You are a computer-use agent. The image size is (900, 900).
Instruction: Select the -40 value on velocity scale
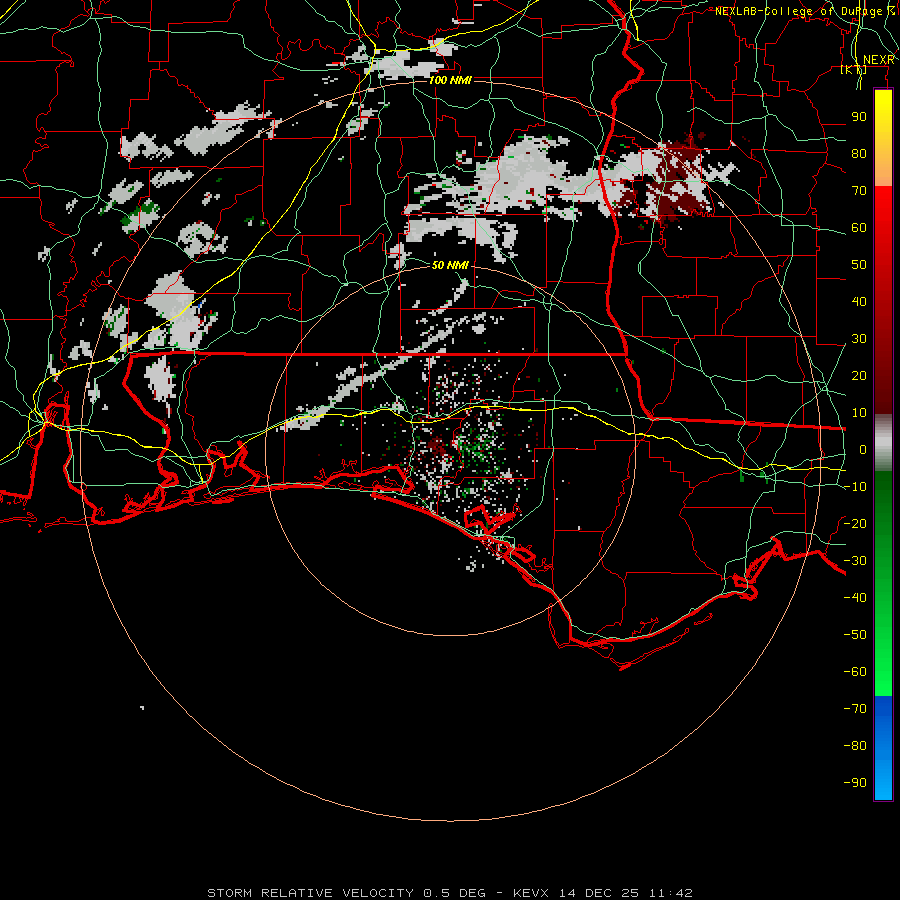(855, 598)
